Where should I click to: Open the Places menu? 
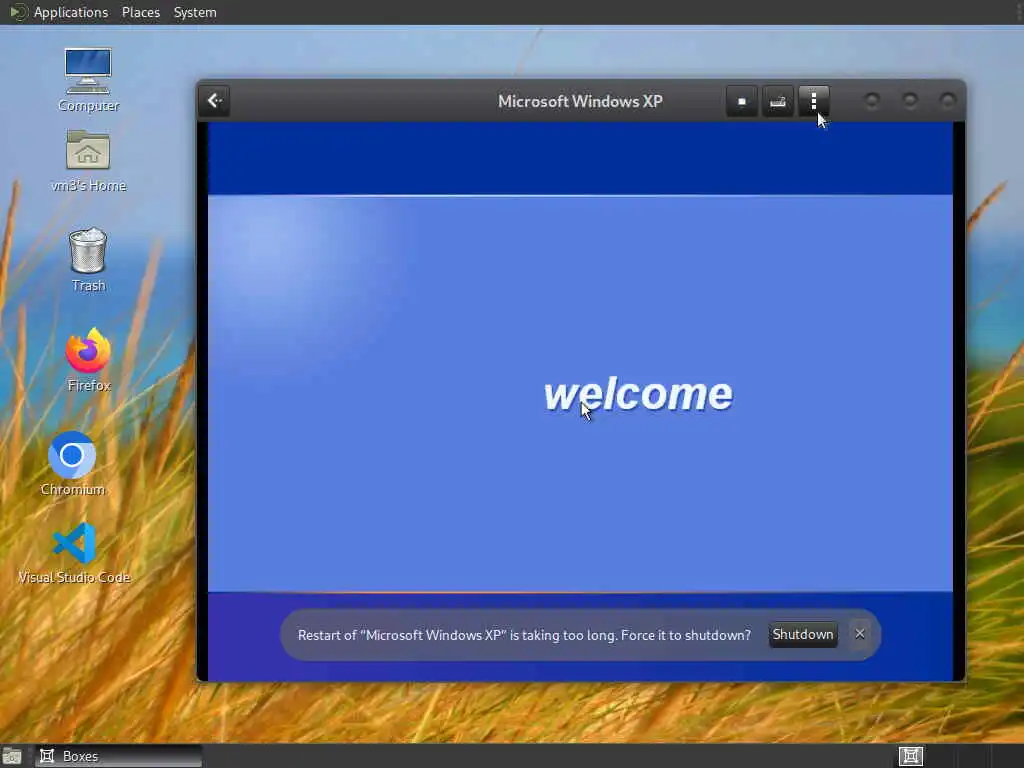(x=140, y=12)
